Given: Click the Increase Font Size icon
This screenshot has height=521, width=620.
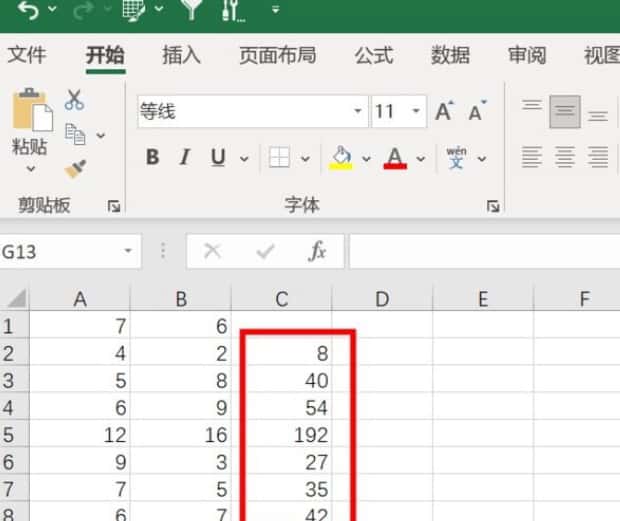Looking at the screenshot, I should pos(444,112).
